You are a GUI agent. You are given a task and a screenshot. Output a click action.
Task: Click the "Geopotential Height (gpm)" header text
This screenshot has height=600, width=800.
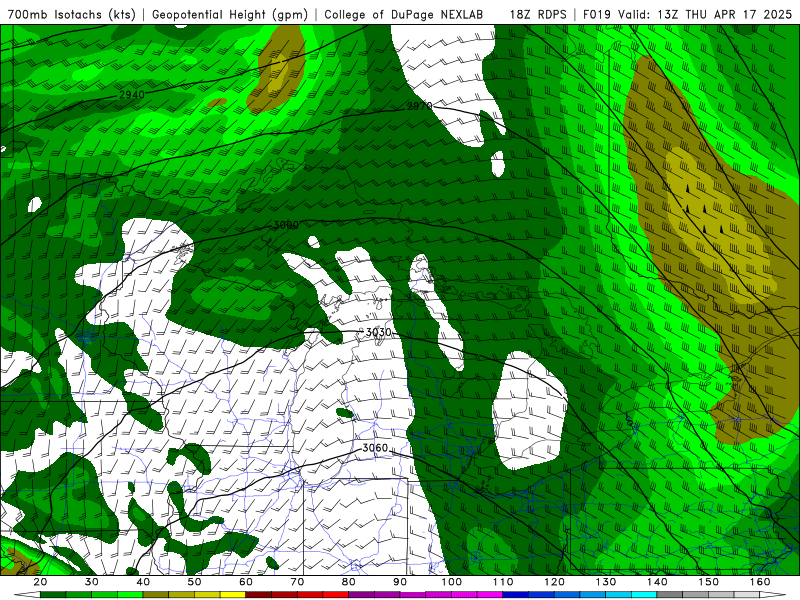pos(230,14)
